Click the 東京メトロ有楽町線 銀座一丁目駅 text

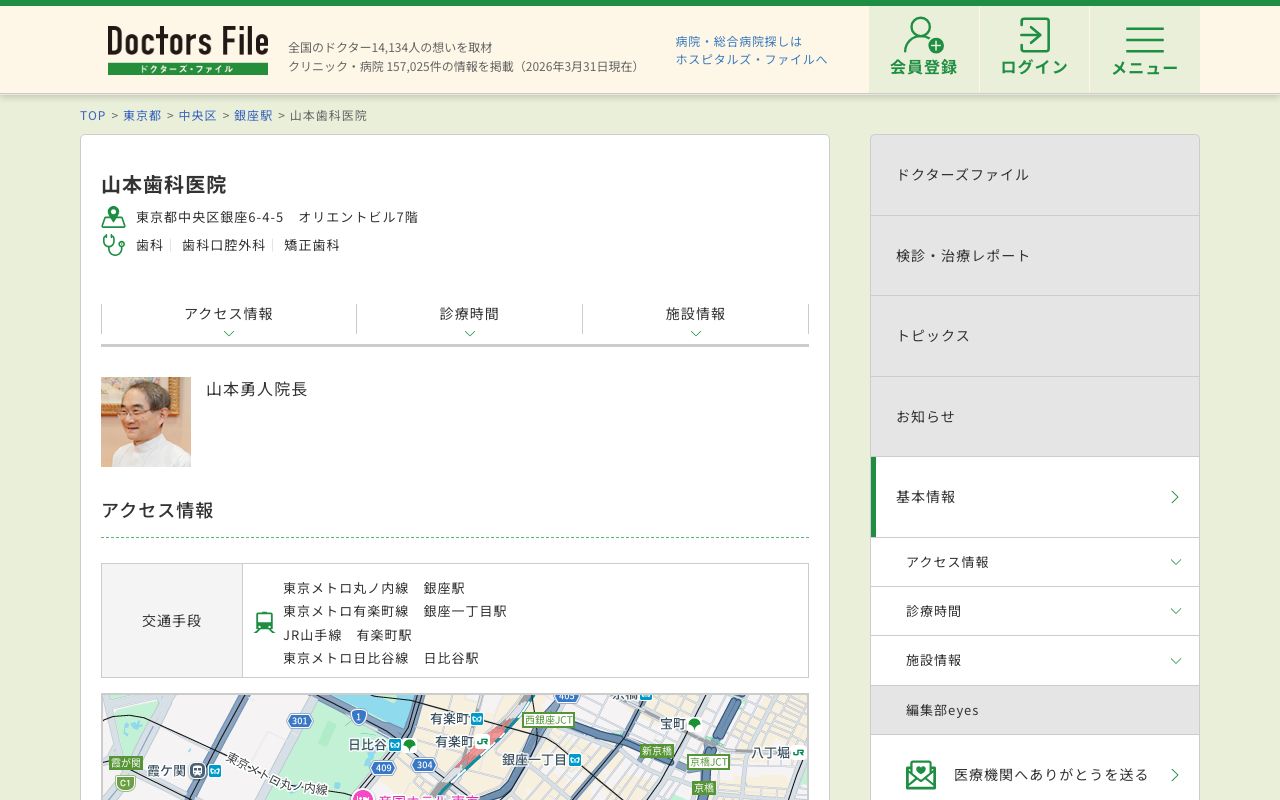click(395, 611)
